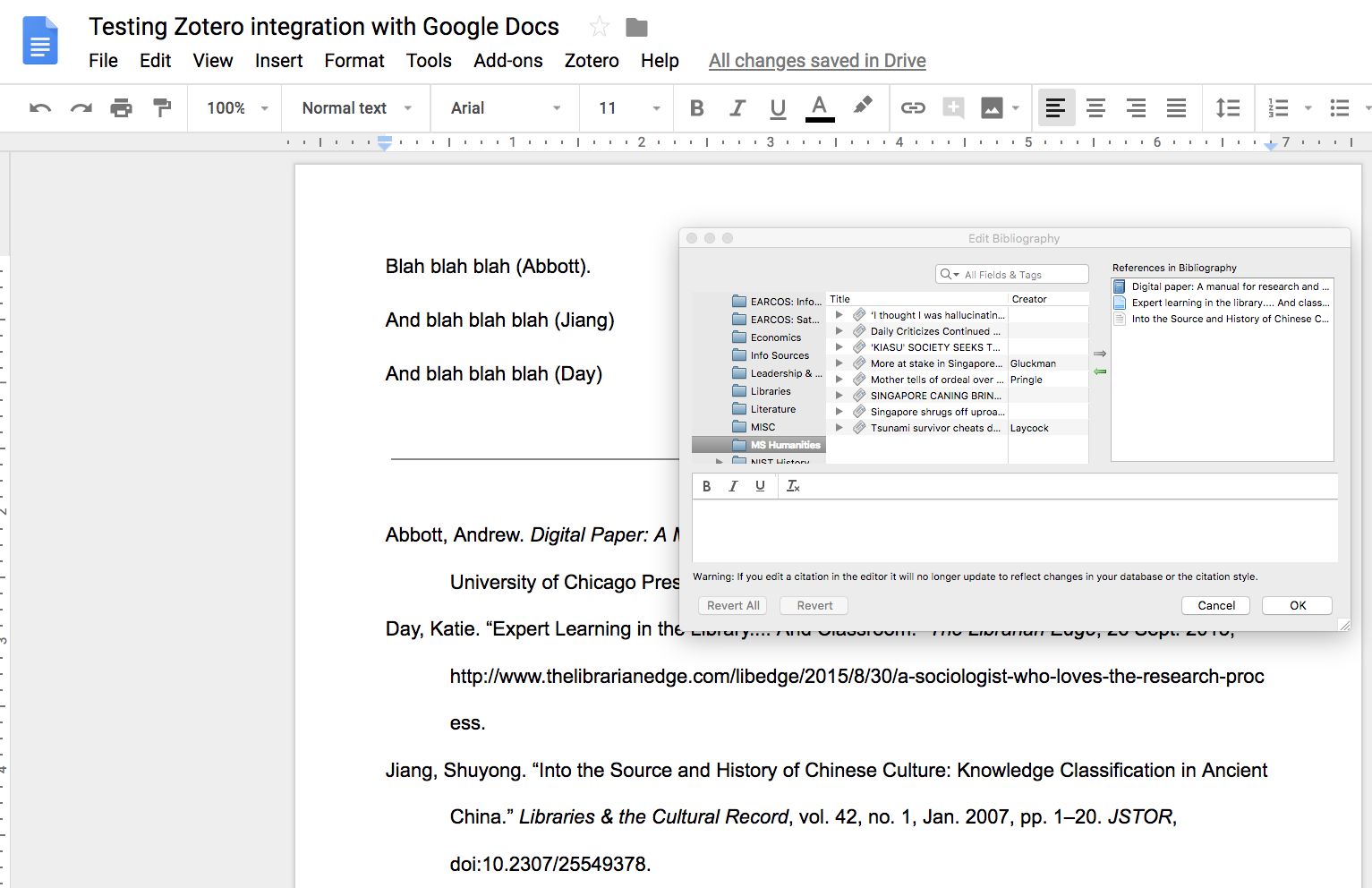Select Mother tells of ordeal item row
The width and height of the screenshot is (1372, 888).
[958, 380]
